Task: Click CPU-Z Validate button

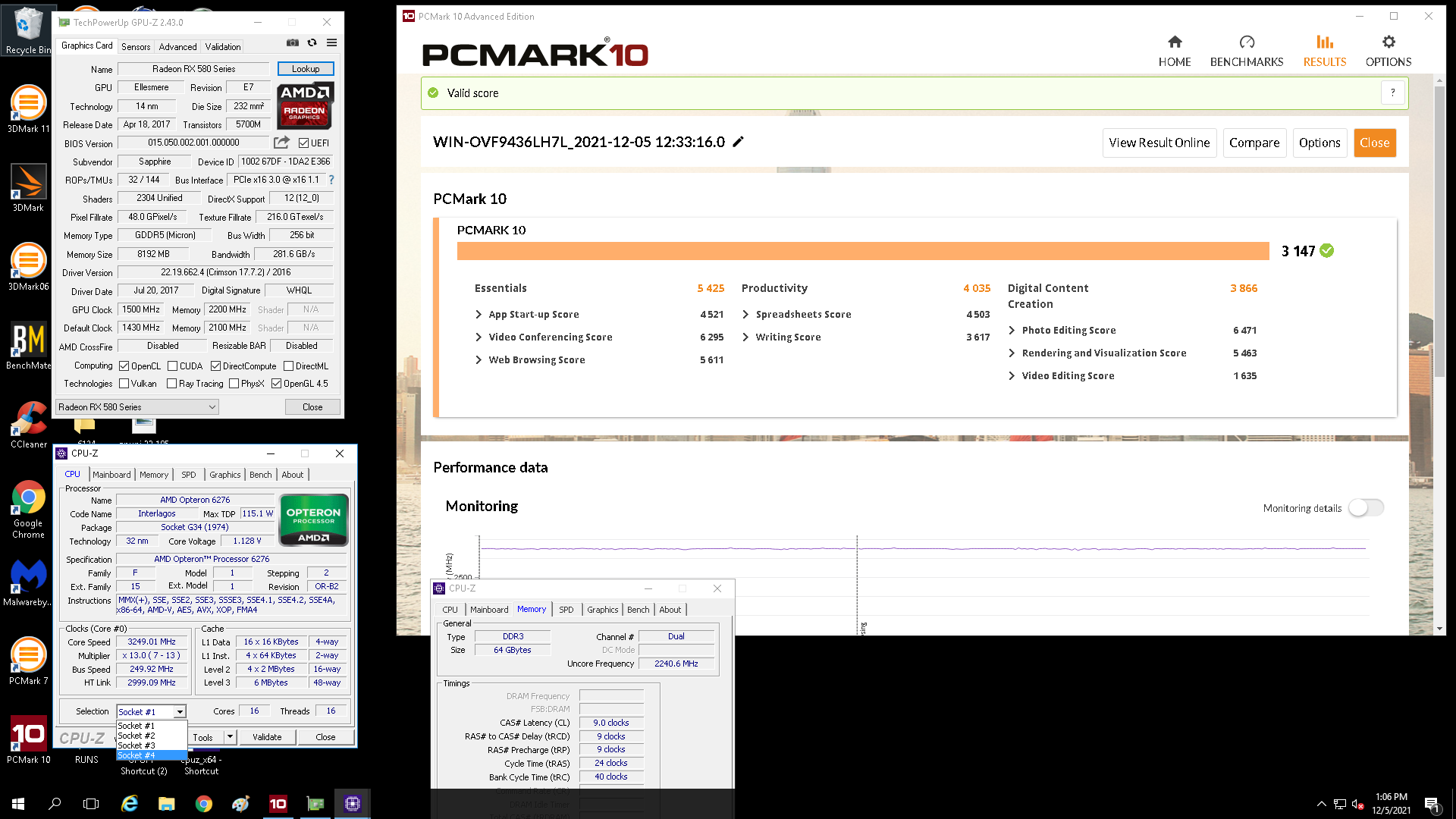Action: click(x=267, y=736)
